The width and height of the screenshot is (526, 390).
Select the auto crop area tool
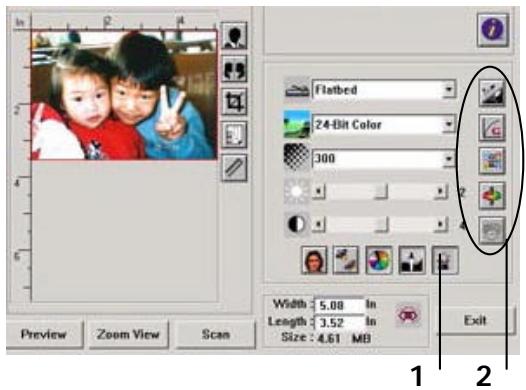(x=234, y=102)
